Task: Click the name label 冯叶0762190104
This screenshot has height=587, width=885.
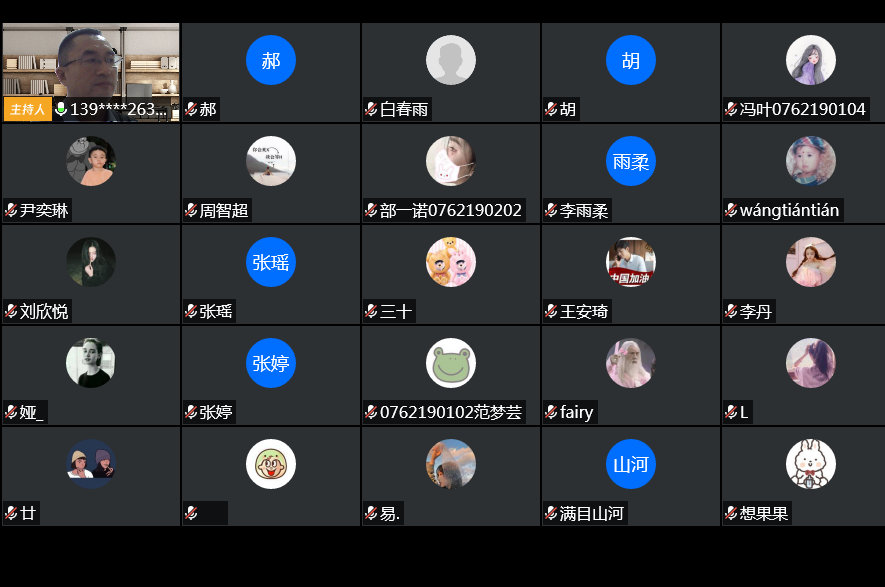Action: (803, 109)
